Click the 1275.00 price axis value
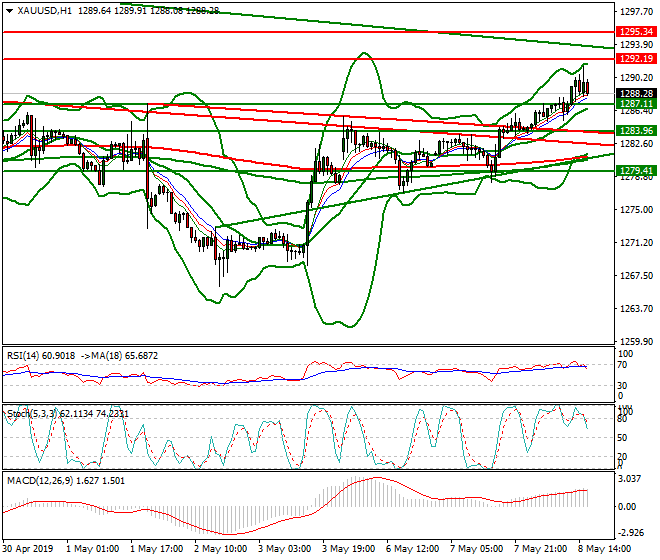This screenshot has width=660, height=560. (x=636, y=210)
